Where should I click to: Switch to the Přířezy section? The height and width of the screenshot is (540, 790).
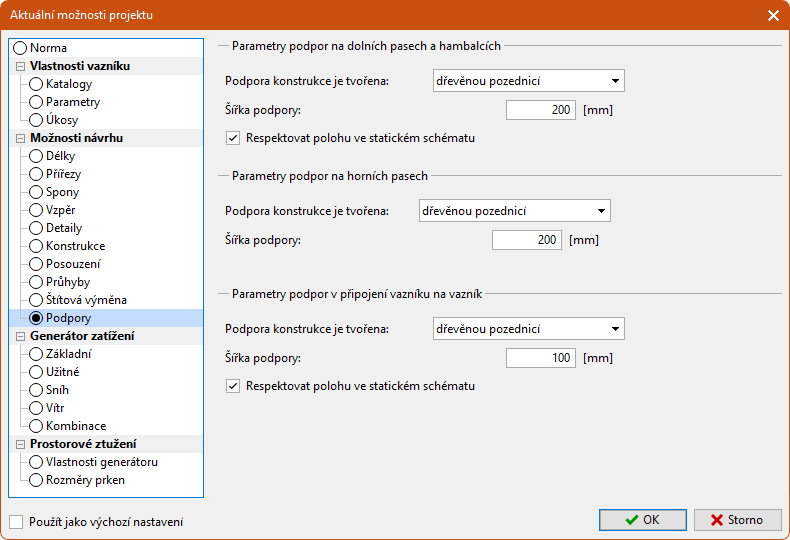(x=37, y=174)
